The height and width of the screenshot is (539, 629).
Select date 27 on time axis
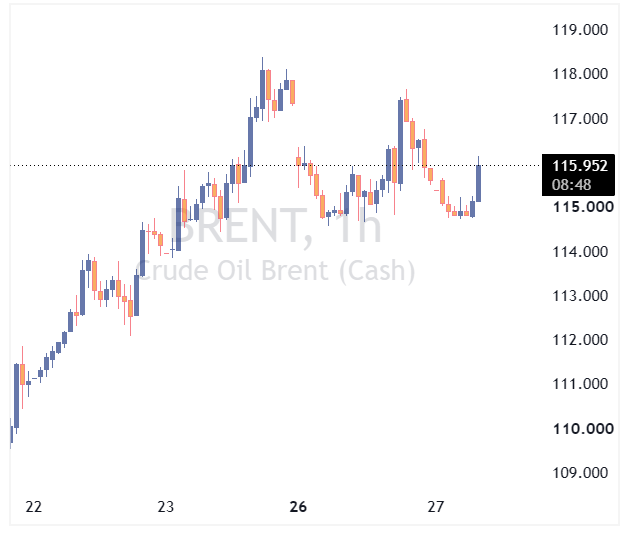[436, 507]
